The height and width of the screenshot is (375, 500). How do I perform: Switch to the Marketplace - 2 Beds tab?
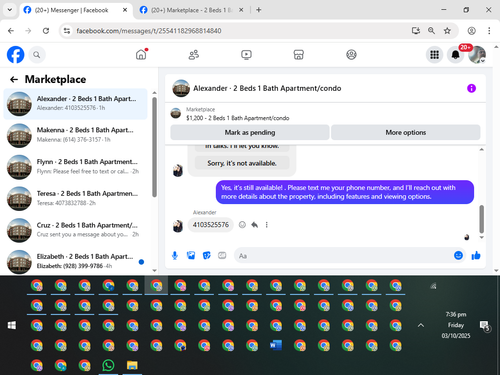click(191, 10)
